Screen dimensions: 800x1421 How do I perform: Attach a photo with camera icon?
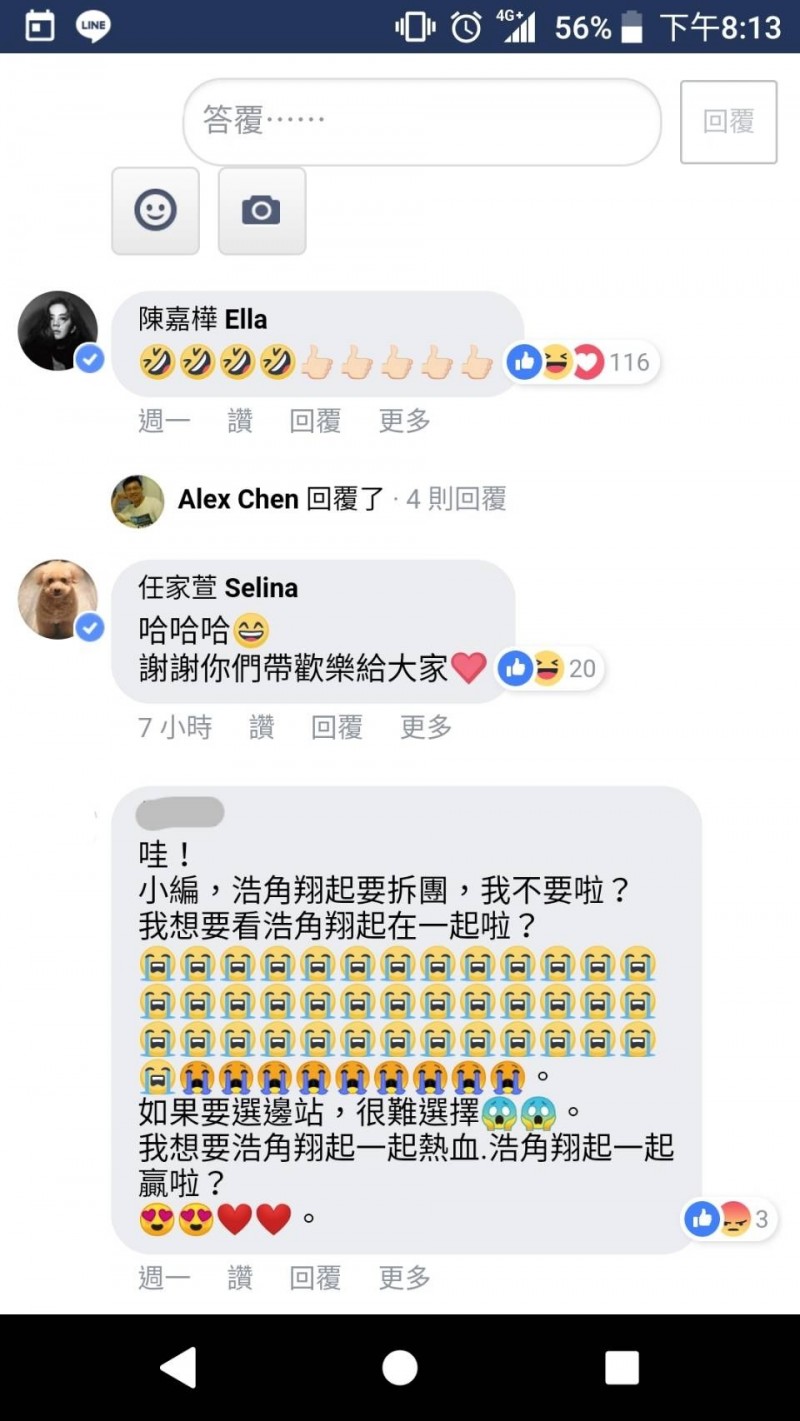click(261, 211)
